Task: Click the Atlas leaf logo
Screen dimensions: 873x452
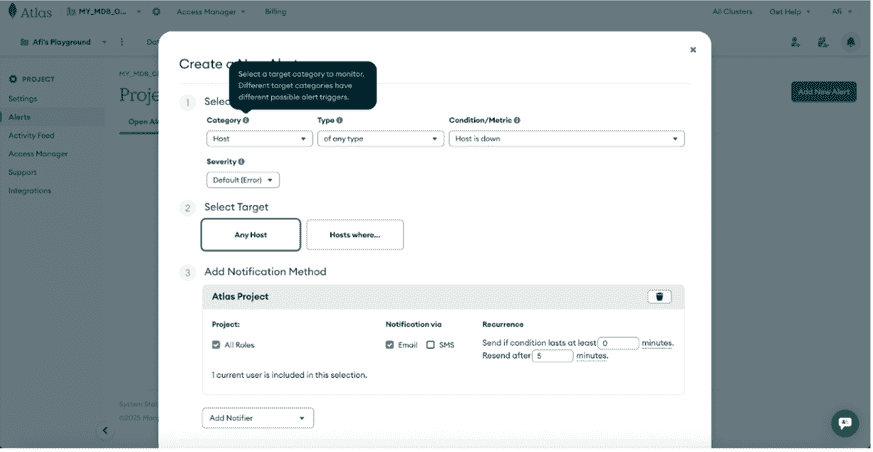Action: [x=12, y=11]
